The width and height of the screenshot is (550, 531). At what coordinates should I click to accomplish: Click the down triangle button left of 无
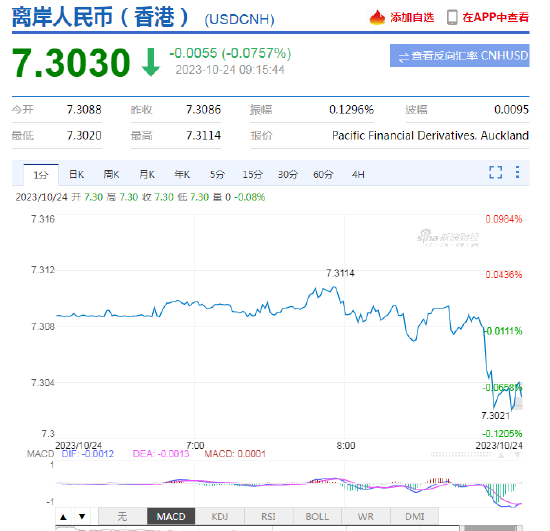coord(82,517)
